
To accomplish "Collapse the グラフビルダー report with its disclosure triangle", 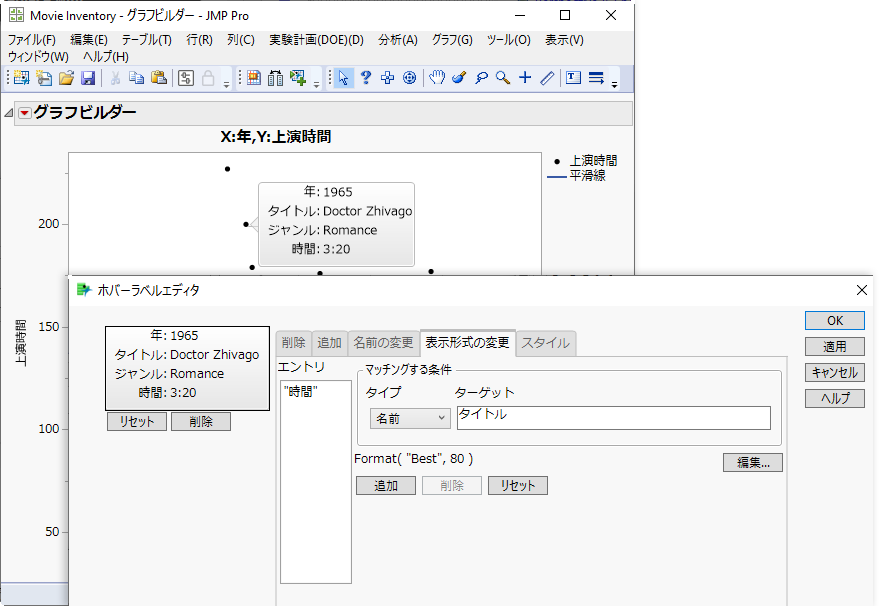I will (8, 114).
